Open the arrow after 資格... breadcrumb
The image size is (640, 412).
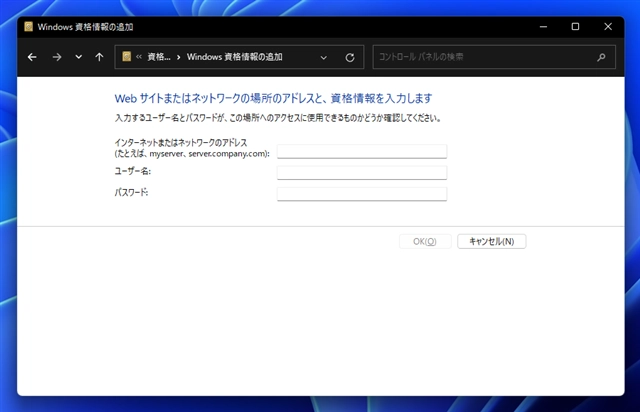tap(178, 57)
